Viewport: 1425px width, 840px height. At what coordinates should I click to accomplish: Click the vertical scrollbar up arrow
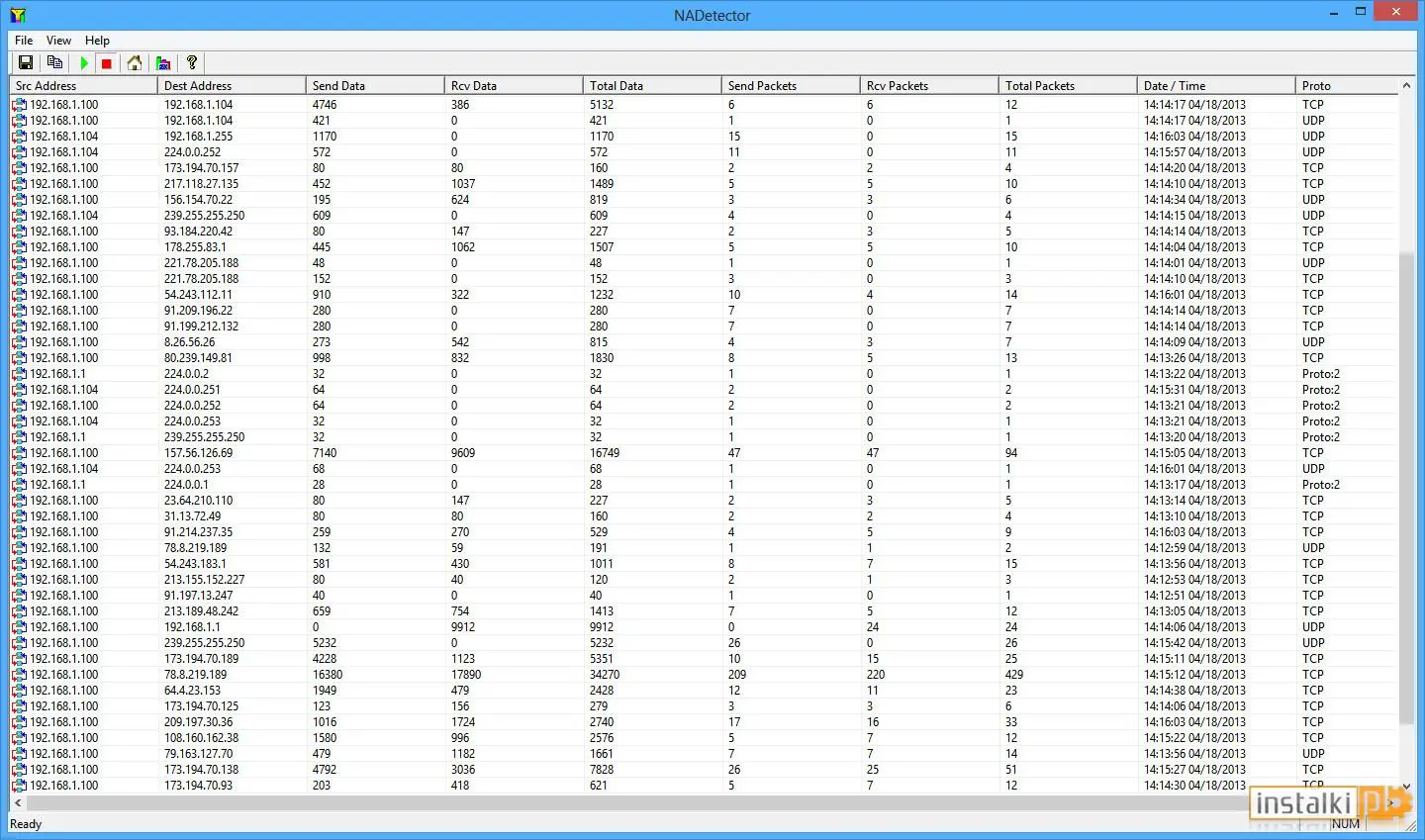point(1406,86)
